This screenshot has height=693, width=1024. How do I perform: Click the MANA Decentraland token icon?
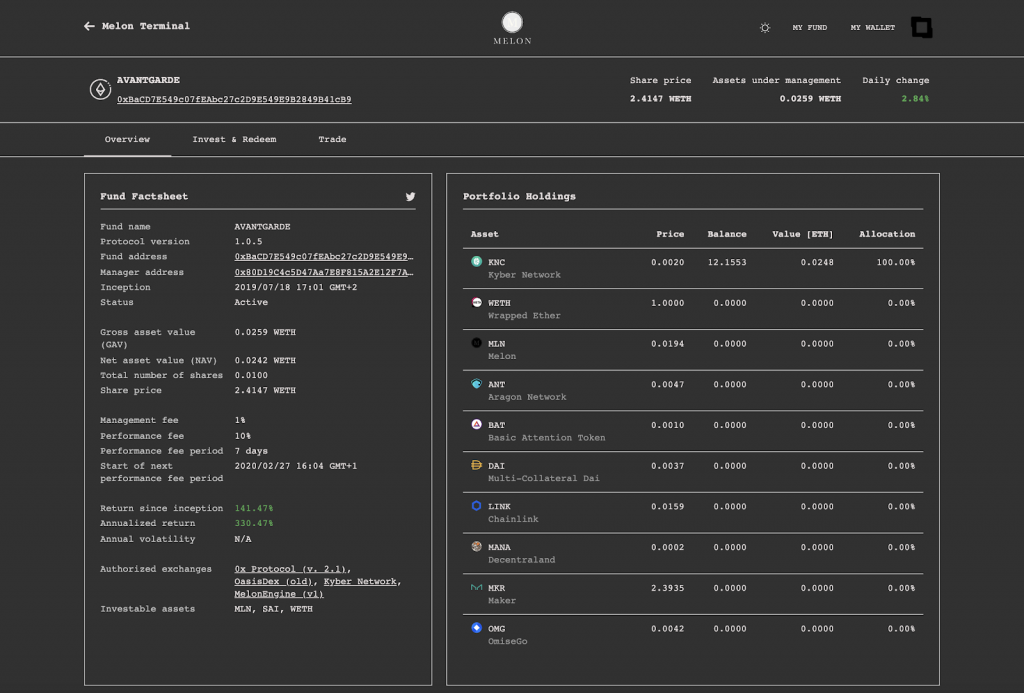tap(477, 547)
